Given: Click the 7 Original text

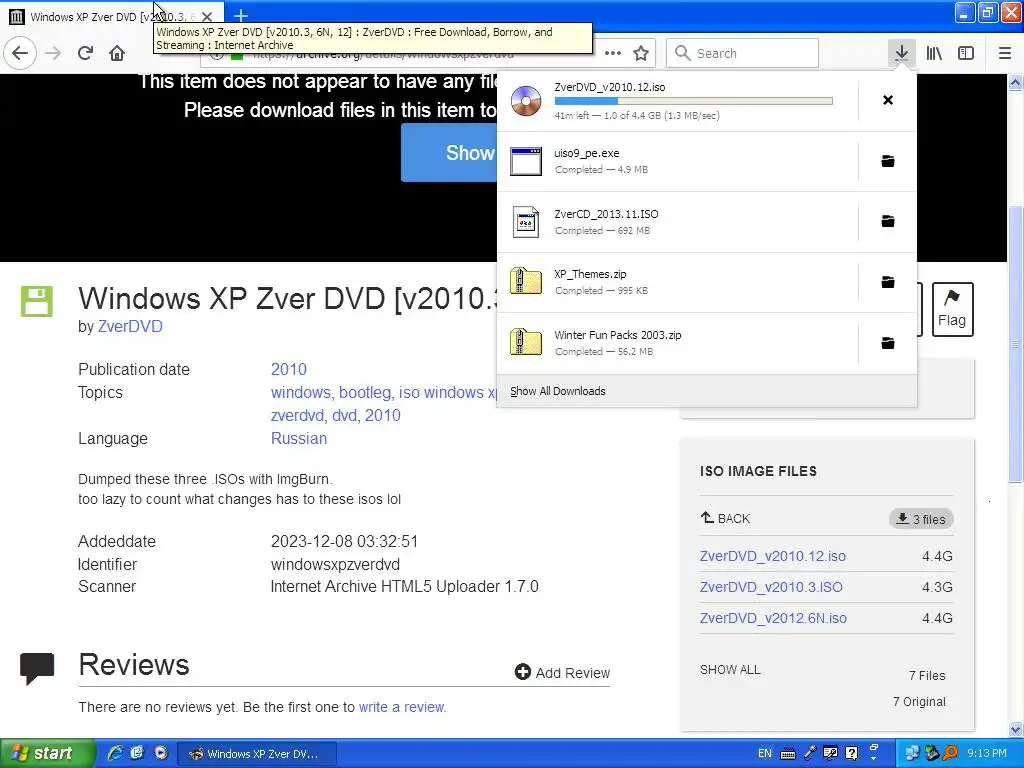Looking at the screenshot, I should (920, 701).
